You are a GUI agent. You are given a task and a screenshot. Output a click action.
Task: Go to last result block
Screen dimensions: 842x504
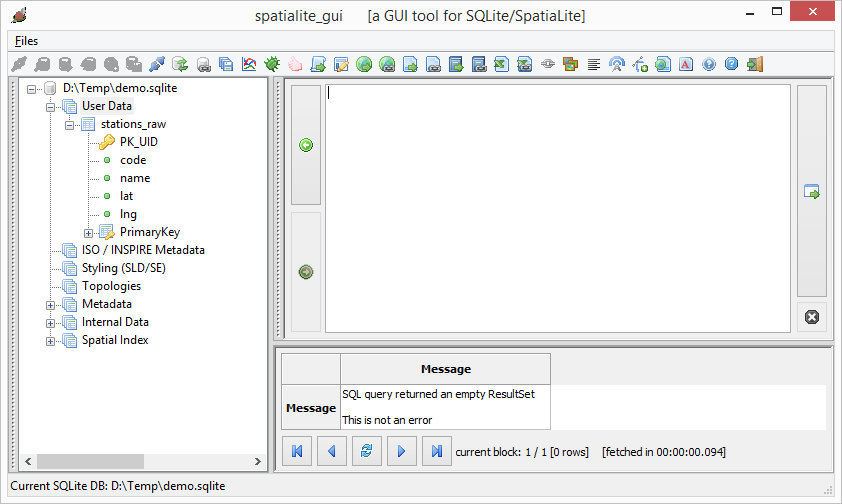[x=437, y=451]
